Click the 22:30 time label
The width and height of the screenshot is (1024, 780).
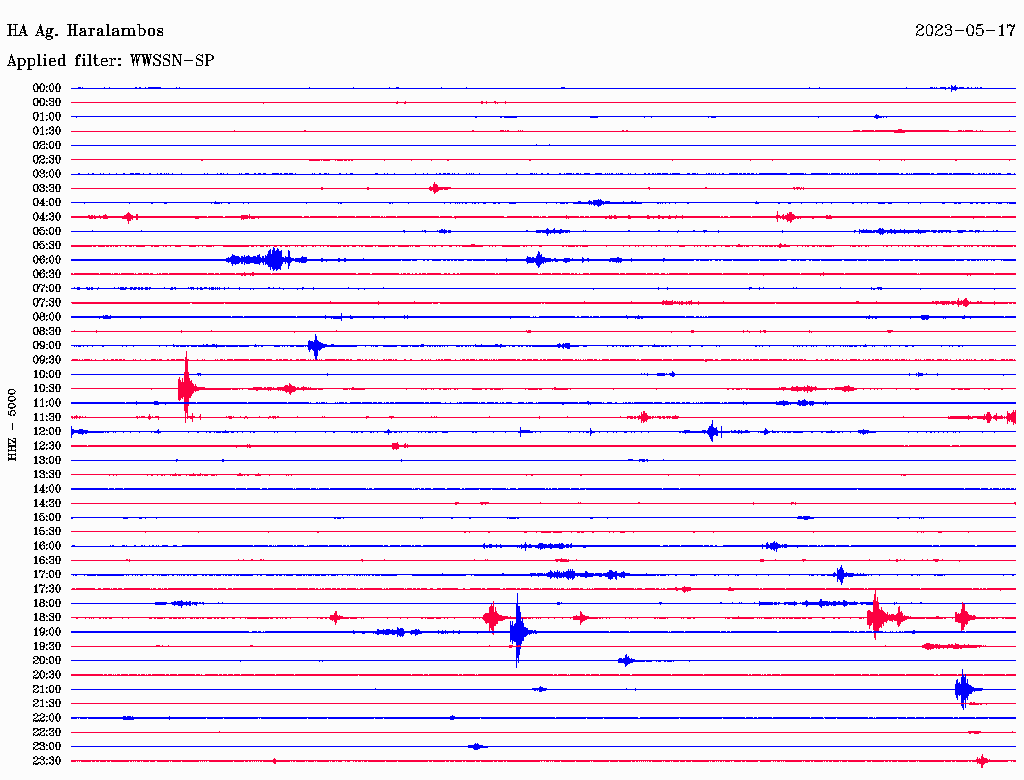[x=47, y=732]
